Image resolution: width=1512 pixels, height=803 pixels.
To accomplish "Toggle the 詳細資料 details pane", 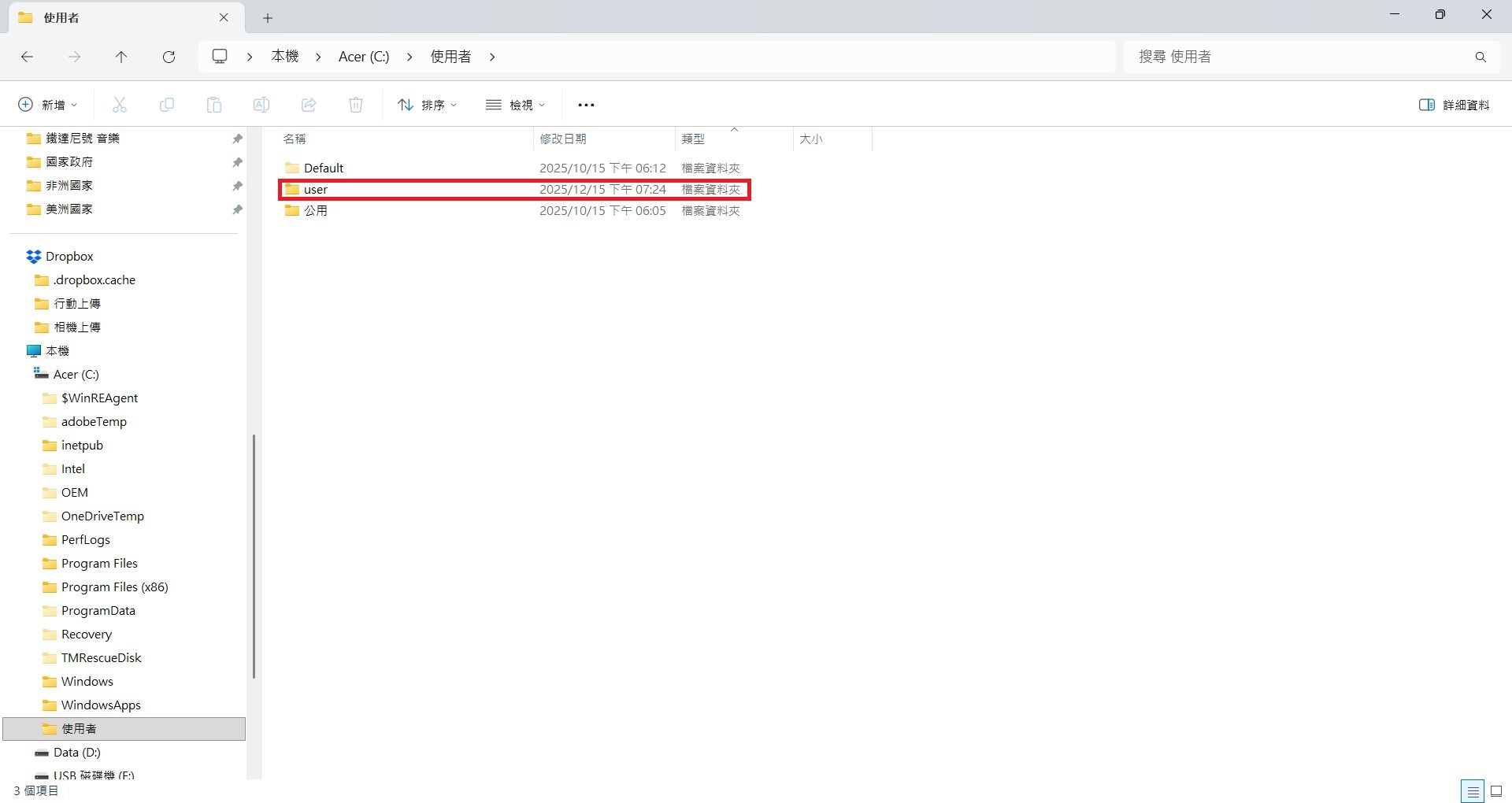I will click(1454, 105).
